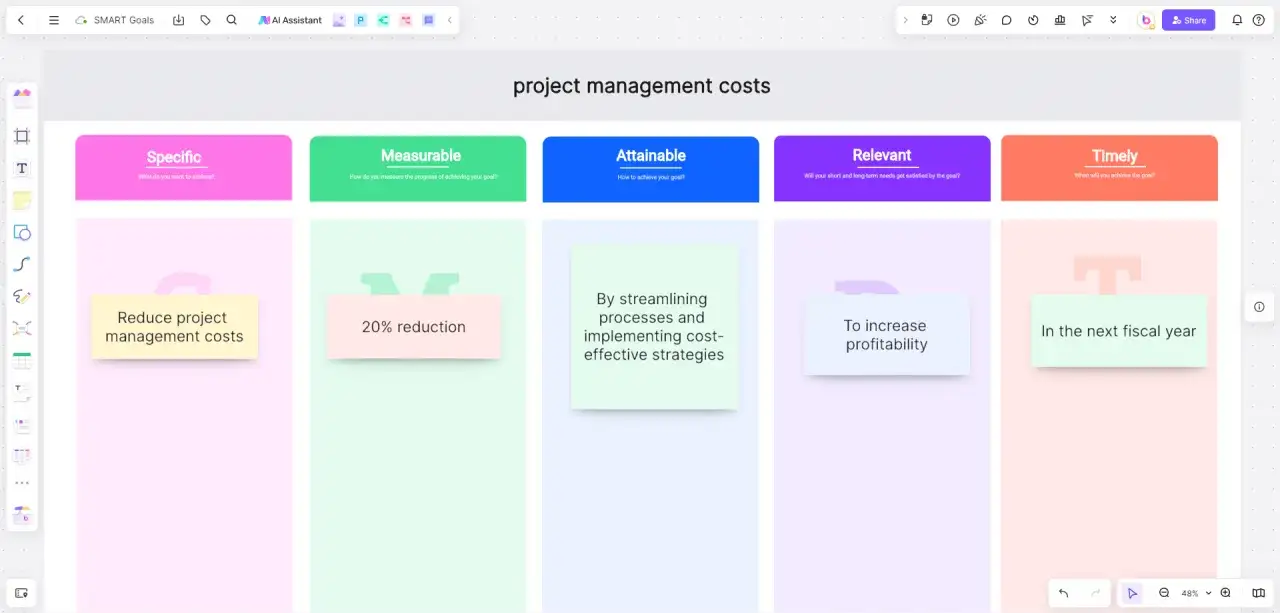
Task: Select the In the next fiscal year note
Action: point(1119,331)
